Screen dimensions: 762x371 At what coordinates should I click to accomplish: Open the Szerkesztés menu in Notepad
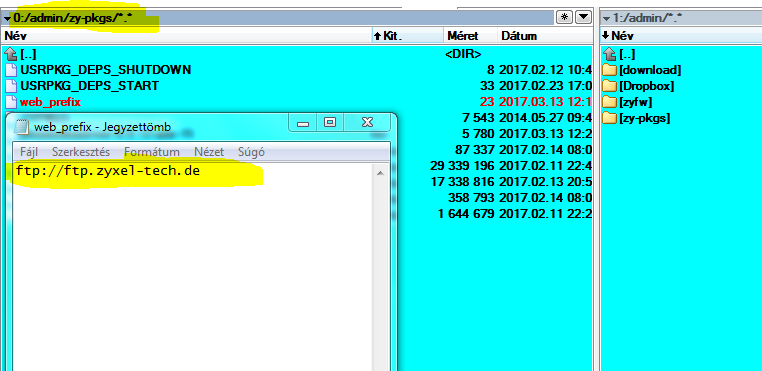point(81,152)
